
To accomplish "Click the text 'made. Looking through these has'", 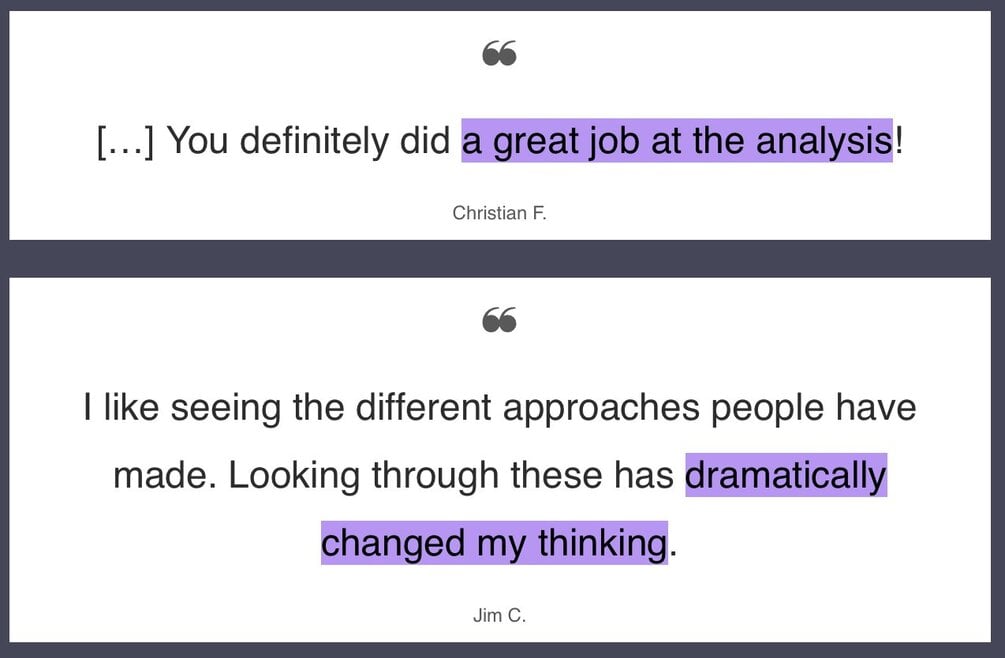I will (394, 475).
